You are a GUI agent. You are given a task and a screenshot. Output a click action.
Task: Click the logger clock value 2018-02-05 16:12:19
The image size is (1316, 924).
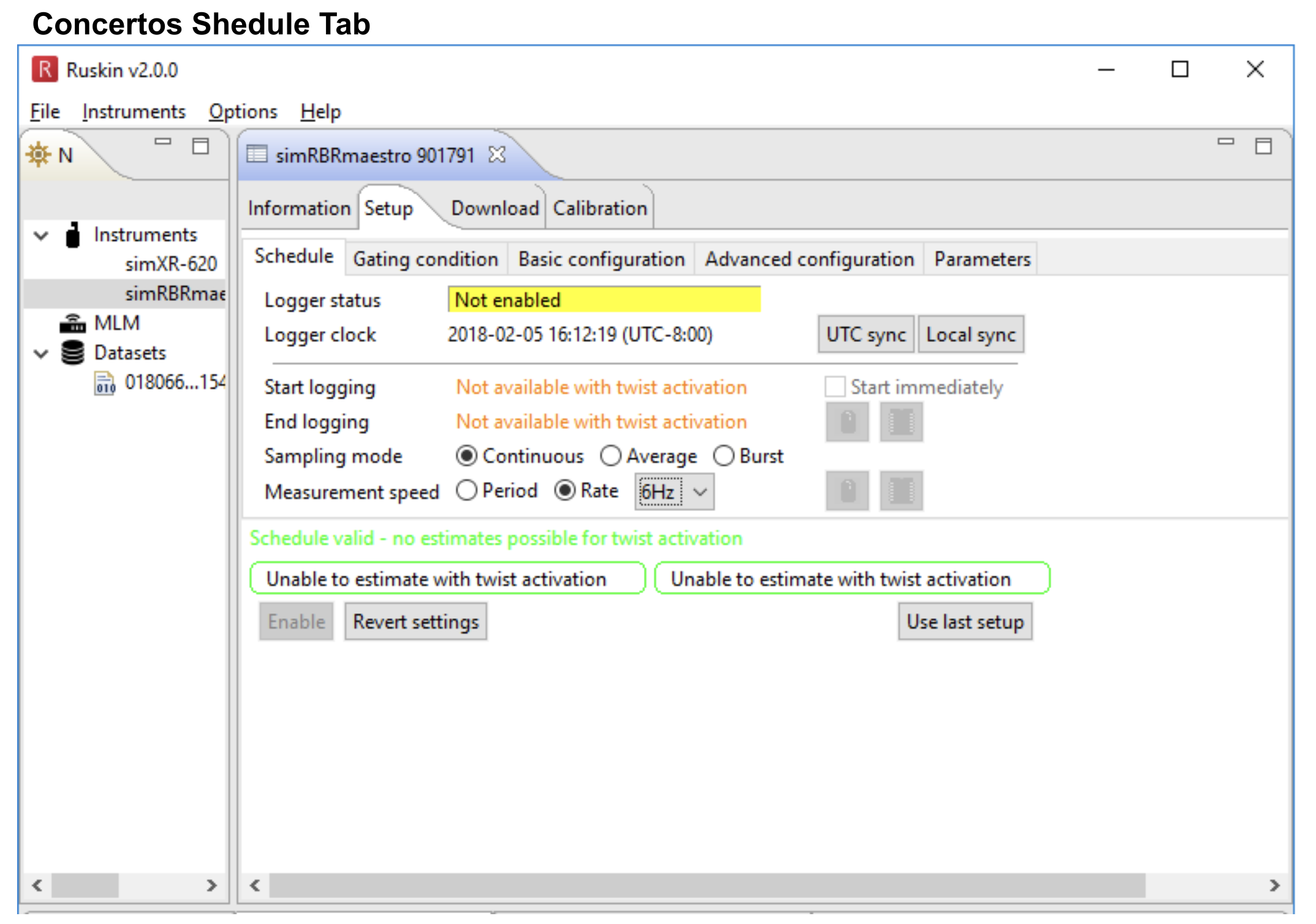tap(580, 335)
